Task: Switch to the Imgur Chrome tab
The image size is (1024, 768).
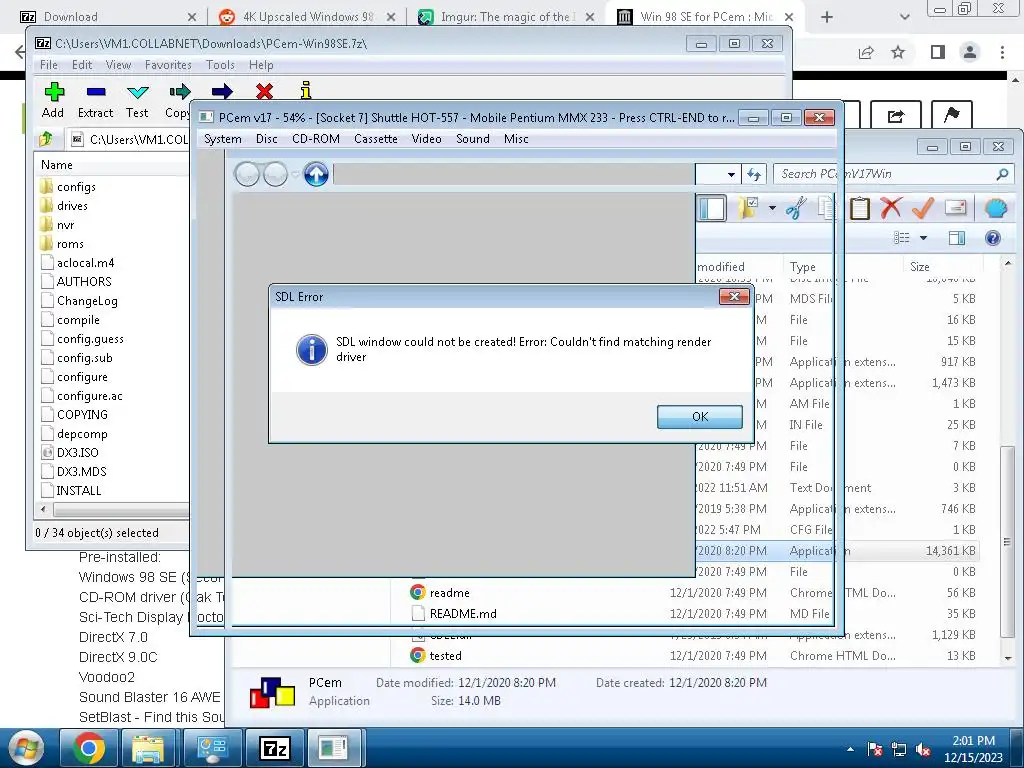Action: point(506,17)
